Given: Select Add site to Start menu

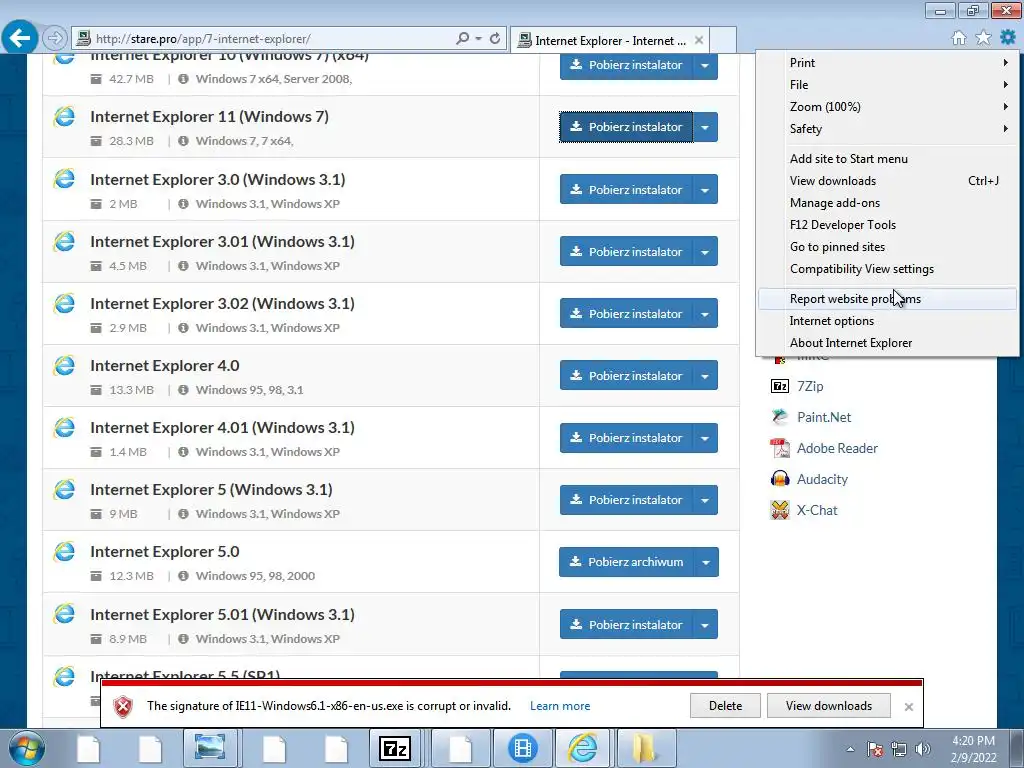Looking at the screenshot, I should click(888, 159).
